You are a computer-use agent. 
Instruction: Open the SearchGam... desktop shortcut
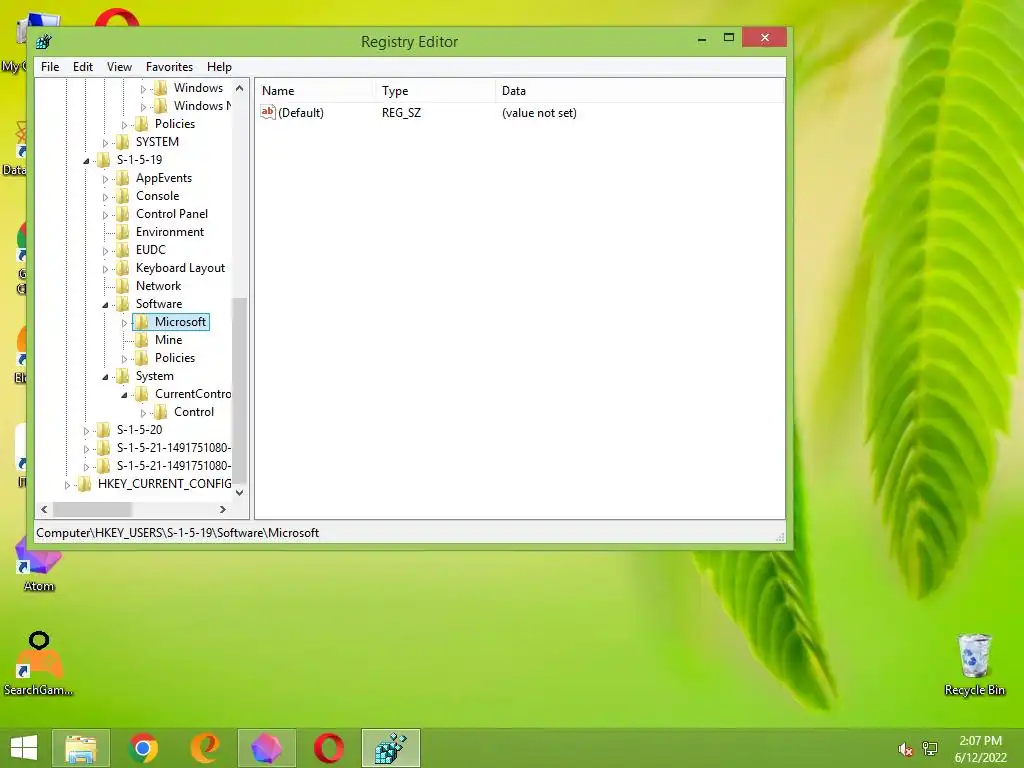[39, 664]
